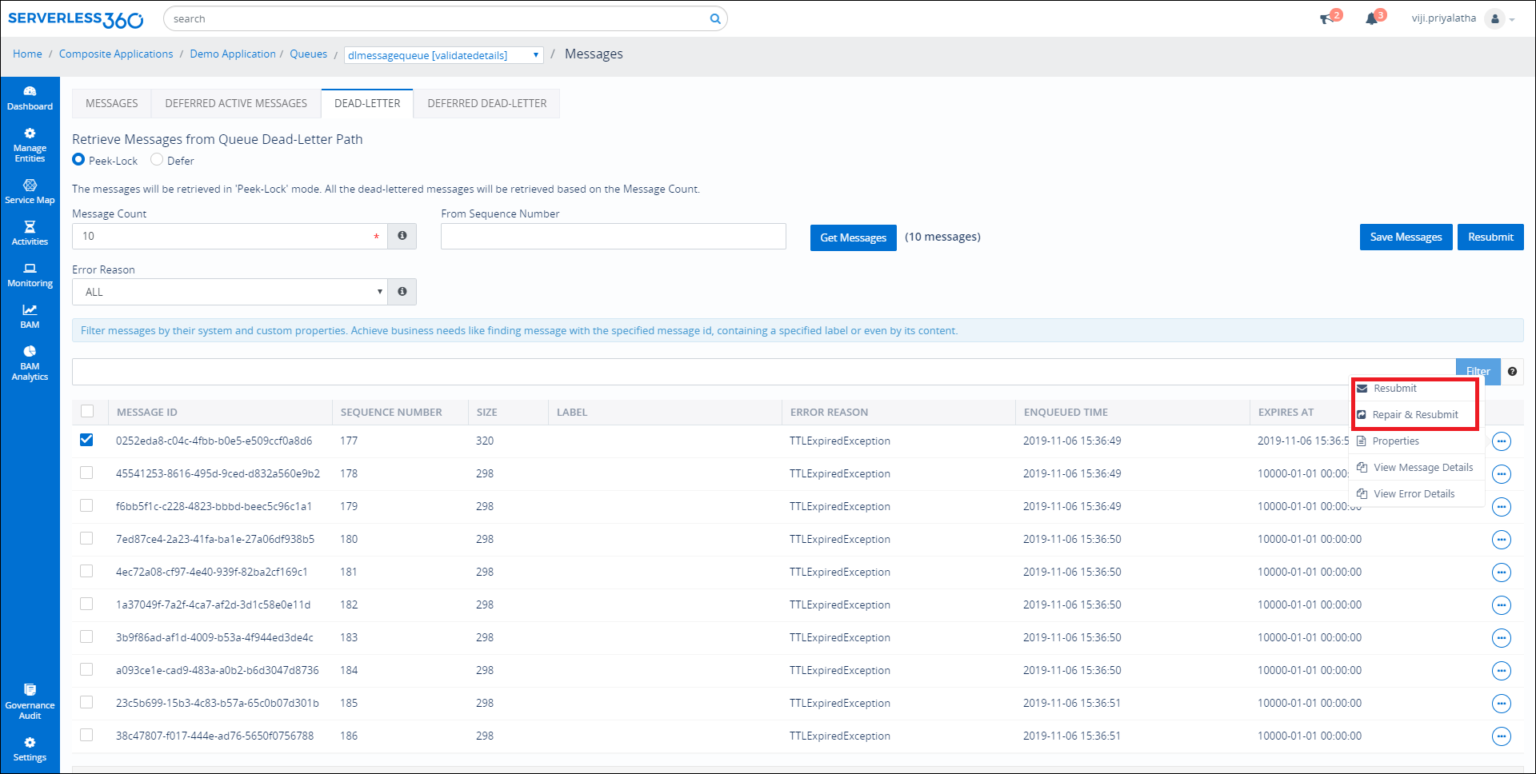Choose Repair & Resubmit from context menu
This screenshot has width=1536, height=774.
point(1414,414)
